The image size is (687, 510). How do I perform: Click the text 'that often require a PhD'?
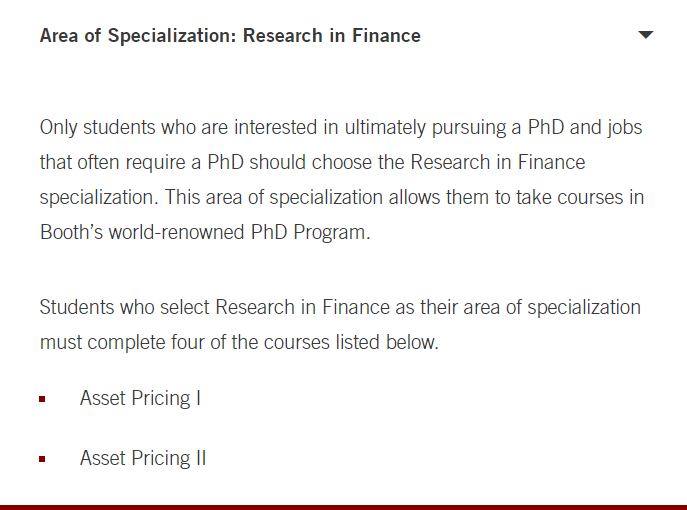pyautogui.click(x=142, y=162)
